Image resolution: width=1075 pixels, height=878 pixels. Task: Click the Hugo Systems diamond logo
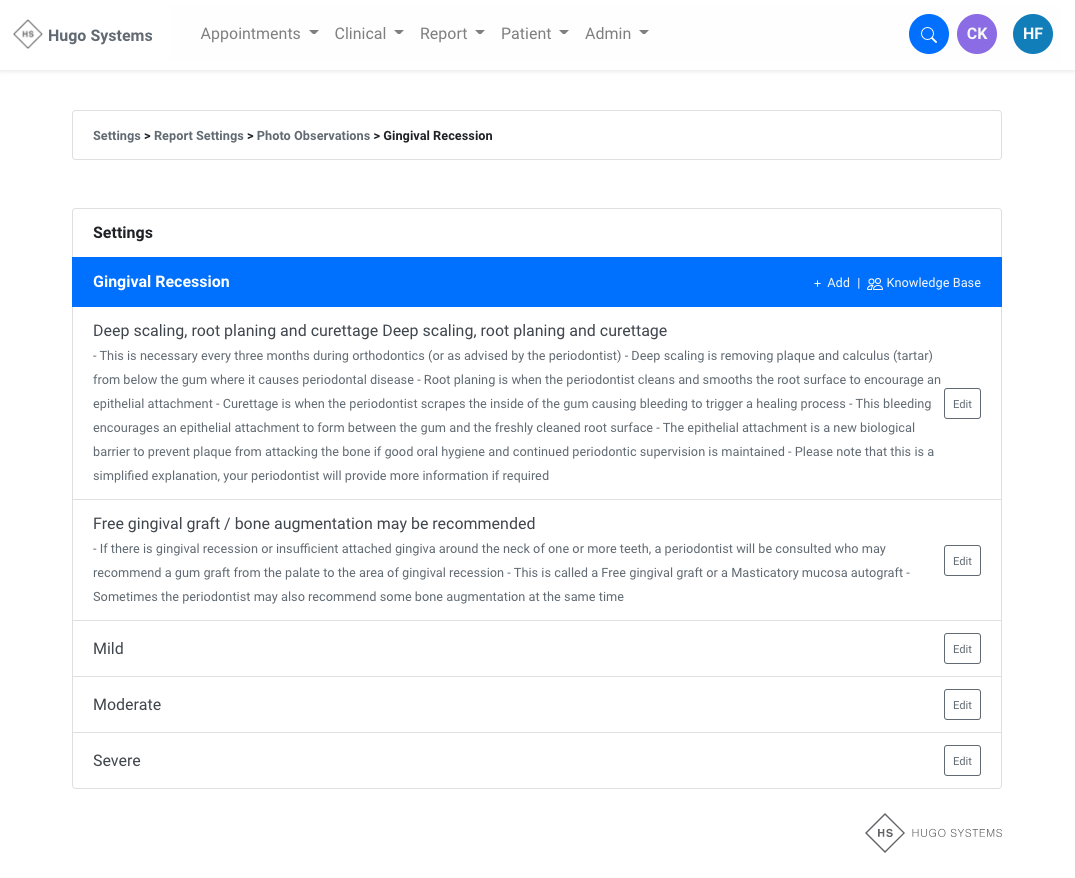click(x=28, y=34)
